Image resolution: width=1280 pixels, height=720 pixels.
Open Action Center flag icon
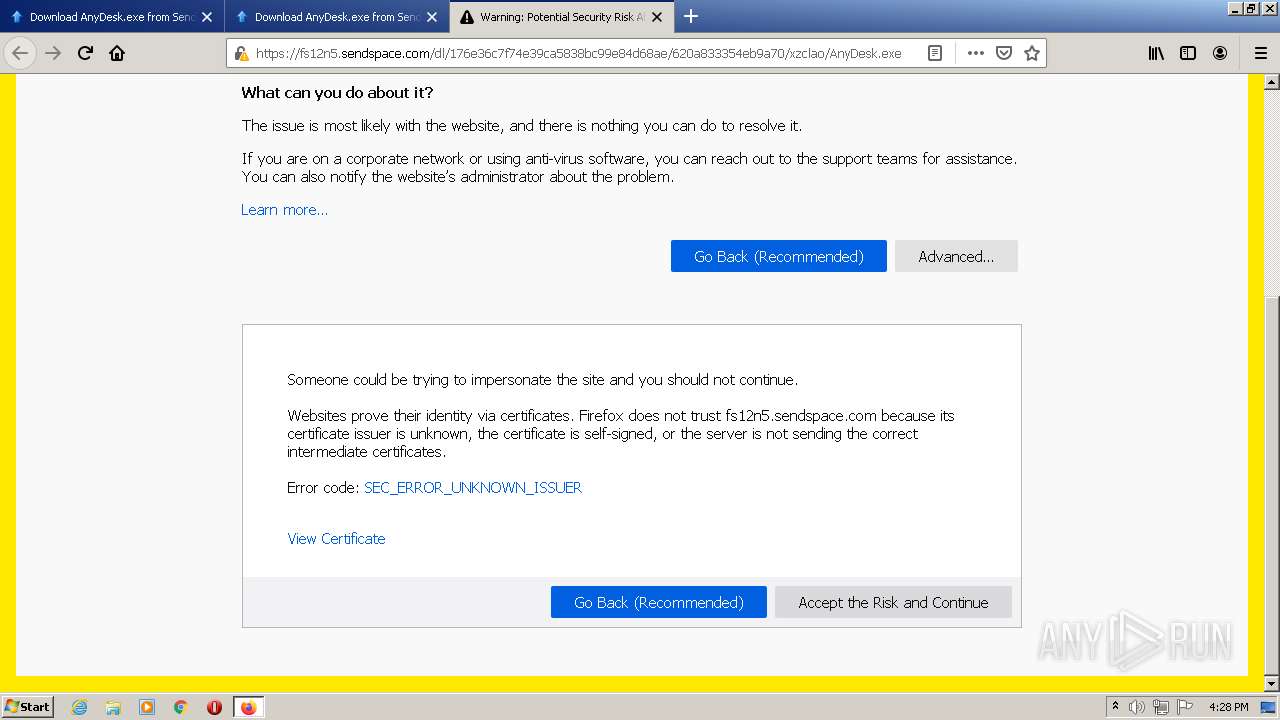(x=1185, y=707)
